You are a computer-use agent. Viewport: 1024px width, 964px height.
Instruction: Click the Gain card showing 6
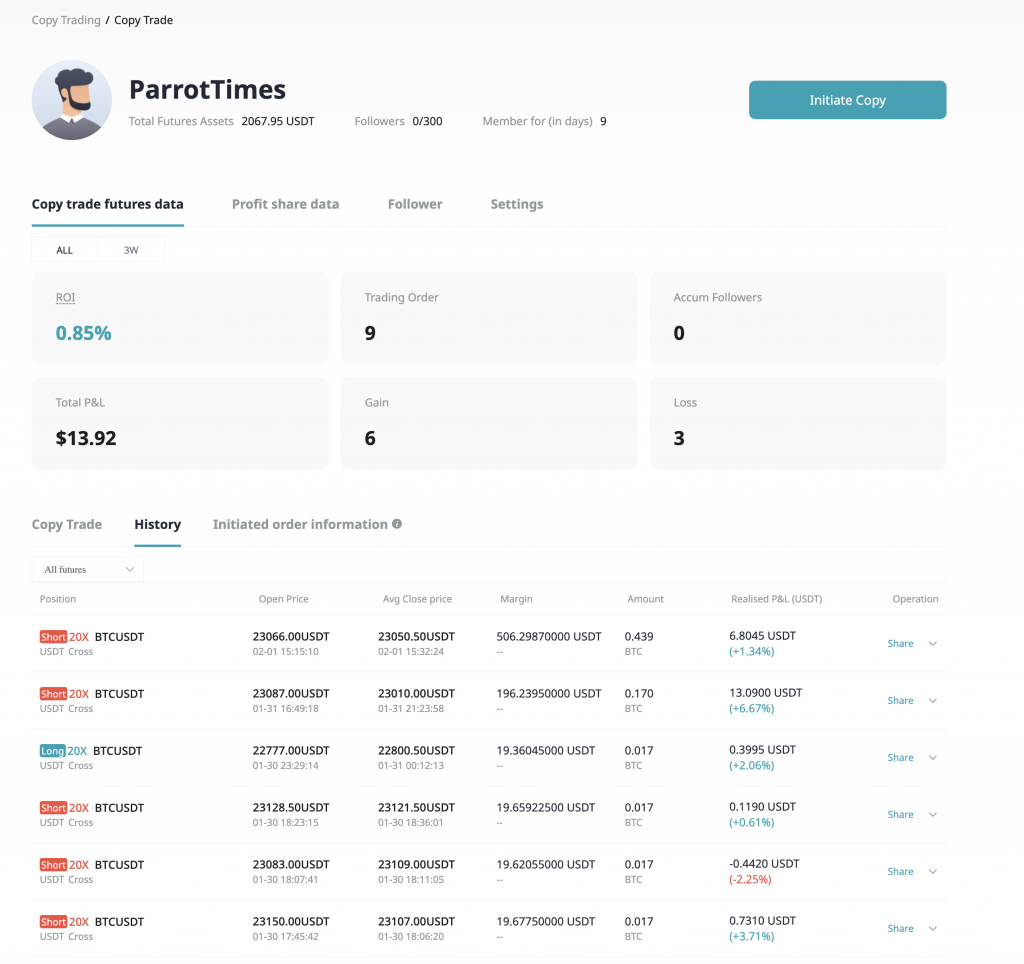[x=488, y=423]
